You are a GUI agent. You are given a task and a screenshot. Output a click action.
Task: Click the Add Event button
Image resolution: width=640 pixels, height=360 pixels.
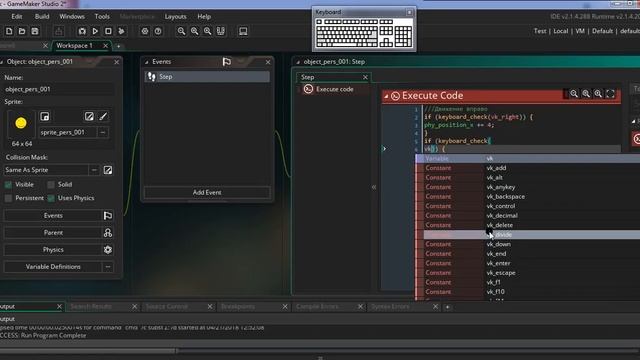pyautogui.click(x=207, y=192)
